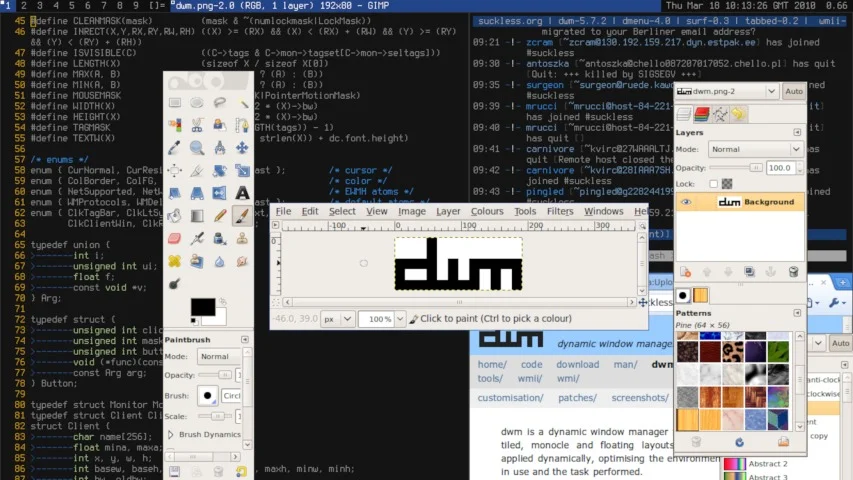Select the Pencil tool

pos(220,216)
